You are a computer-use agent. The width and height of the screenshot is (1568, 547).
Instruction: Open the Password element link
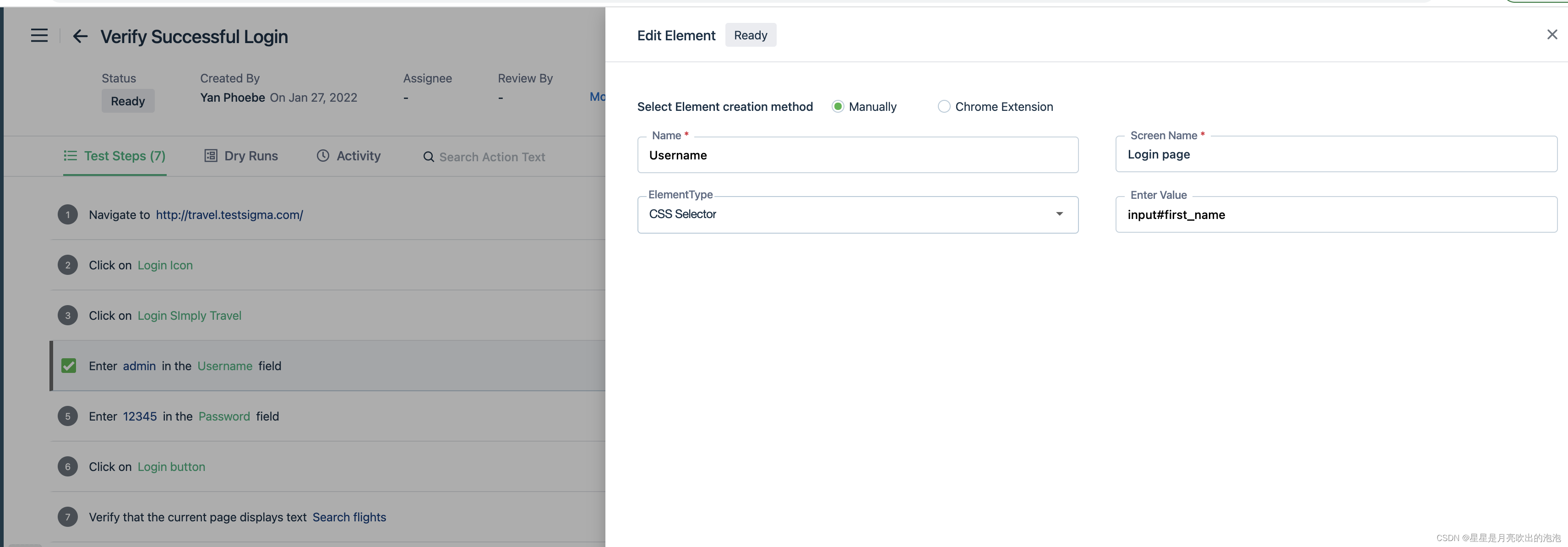(x=224, y=416)
